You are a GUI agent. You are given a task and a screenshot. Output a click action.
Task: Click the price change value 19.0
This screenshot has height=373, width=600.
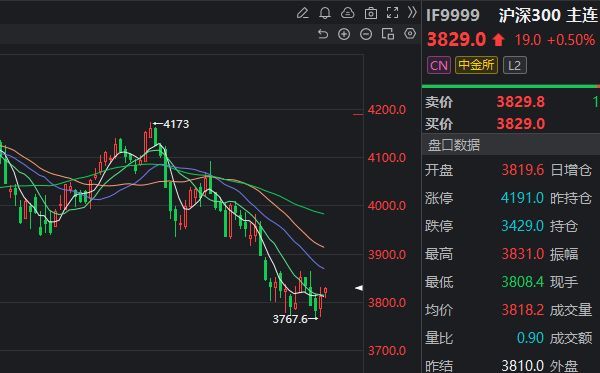click(x=528, y=40)
